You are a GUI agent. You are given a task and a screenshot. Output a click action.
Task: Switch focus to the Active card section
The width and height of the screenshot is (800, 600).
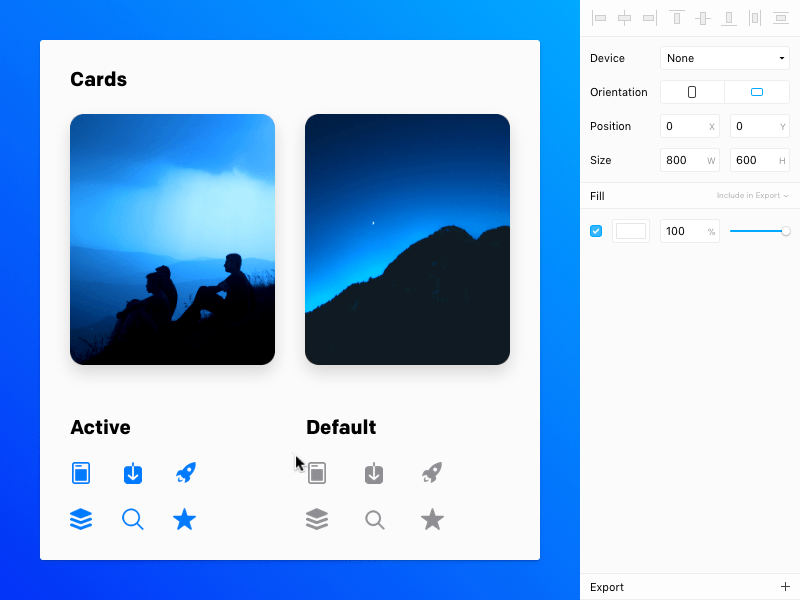100,427
